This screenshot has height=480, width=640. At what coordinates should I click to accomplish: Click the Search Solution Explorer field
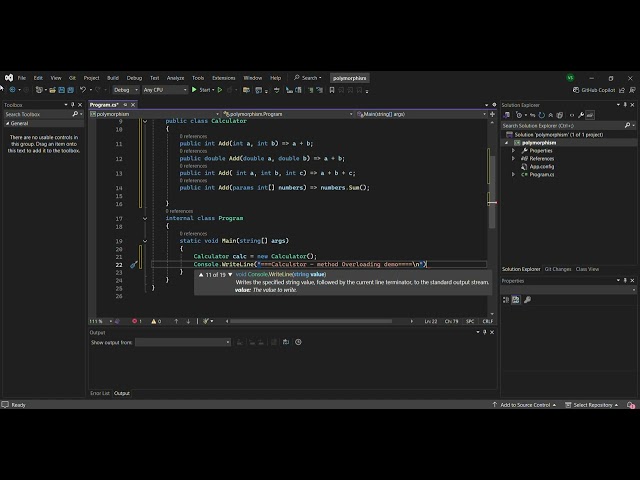[568, 126]
